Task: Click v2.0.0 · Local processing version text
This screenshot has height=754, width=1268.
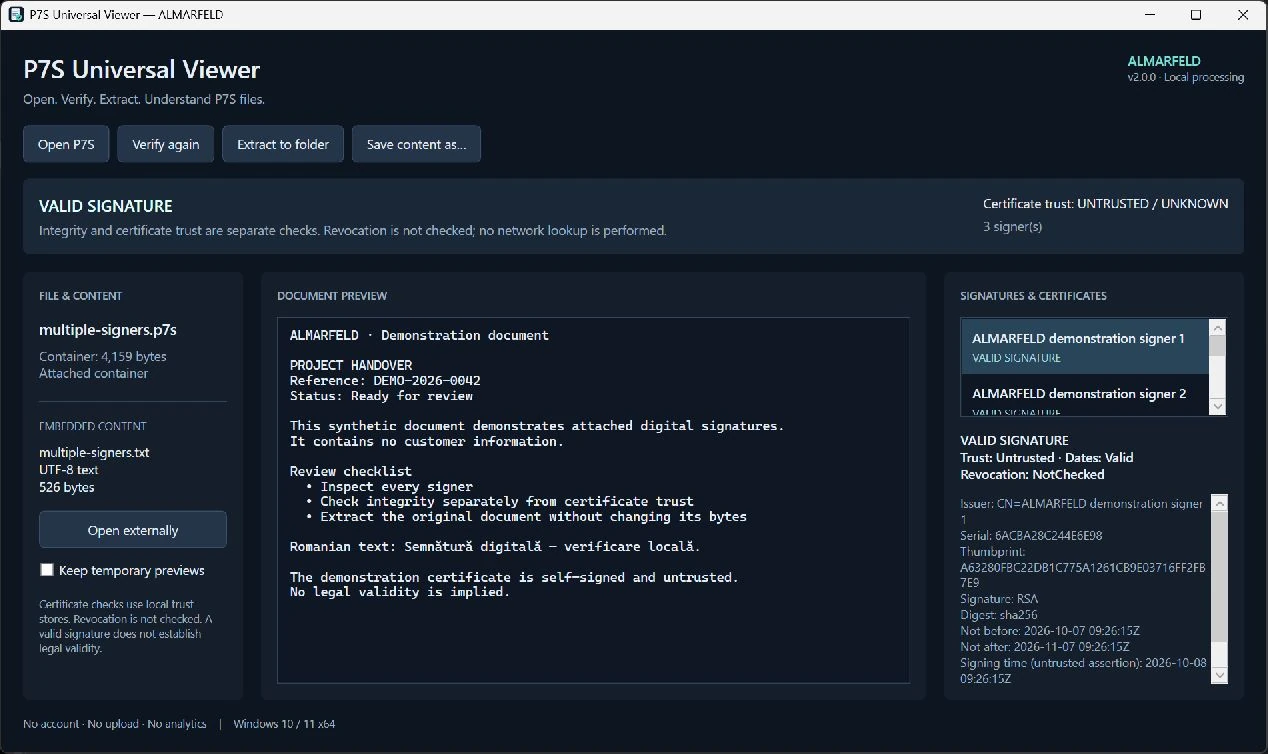Action: click(1186, 78)
